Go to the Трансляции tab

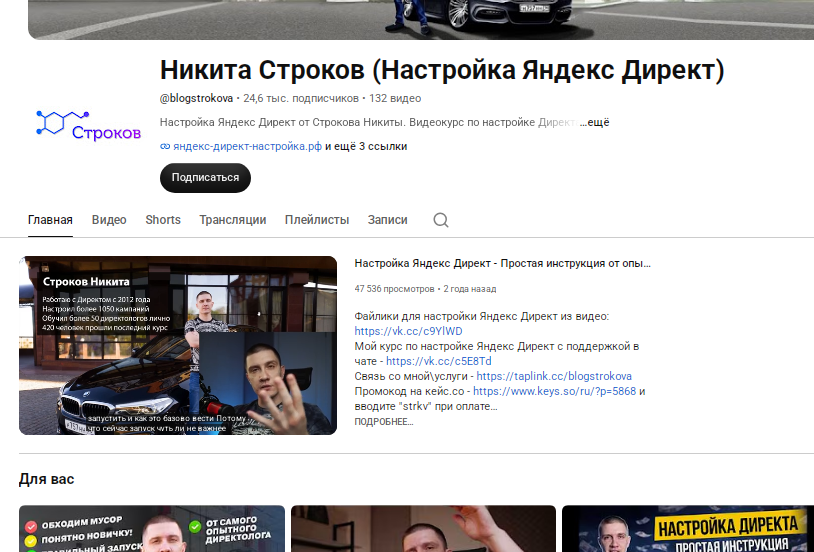(233, 220)
